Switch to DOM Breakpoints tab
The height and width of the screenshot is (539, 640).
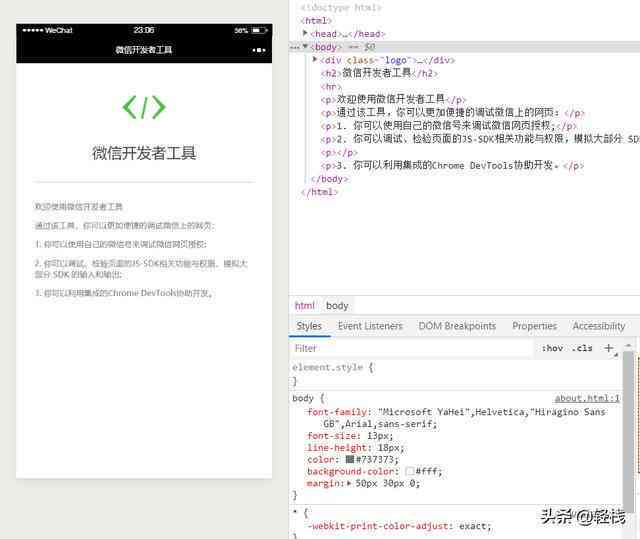coord(457,326)
